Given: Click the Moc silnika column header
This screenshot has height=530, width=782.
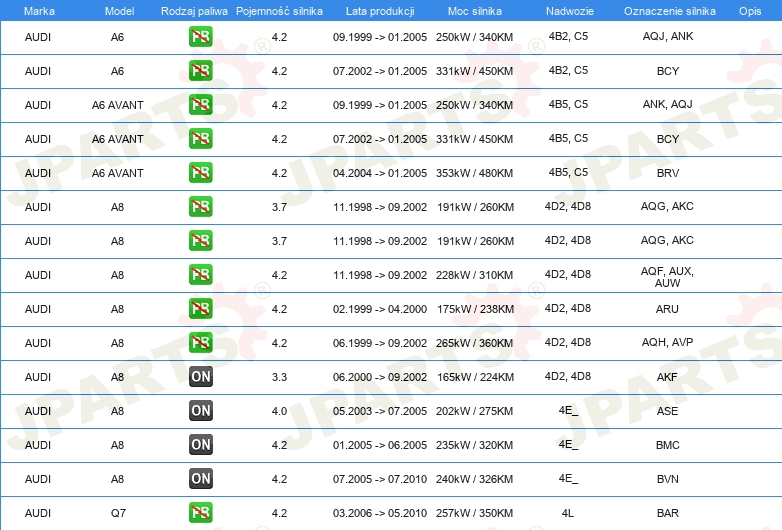Looking at the screenshot, I should [475, 11].
